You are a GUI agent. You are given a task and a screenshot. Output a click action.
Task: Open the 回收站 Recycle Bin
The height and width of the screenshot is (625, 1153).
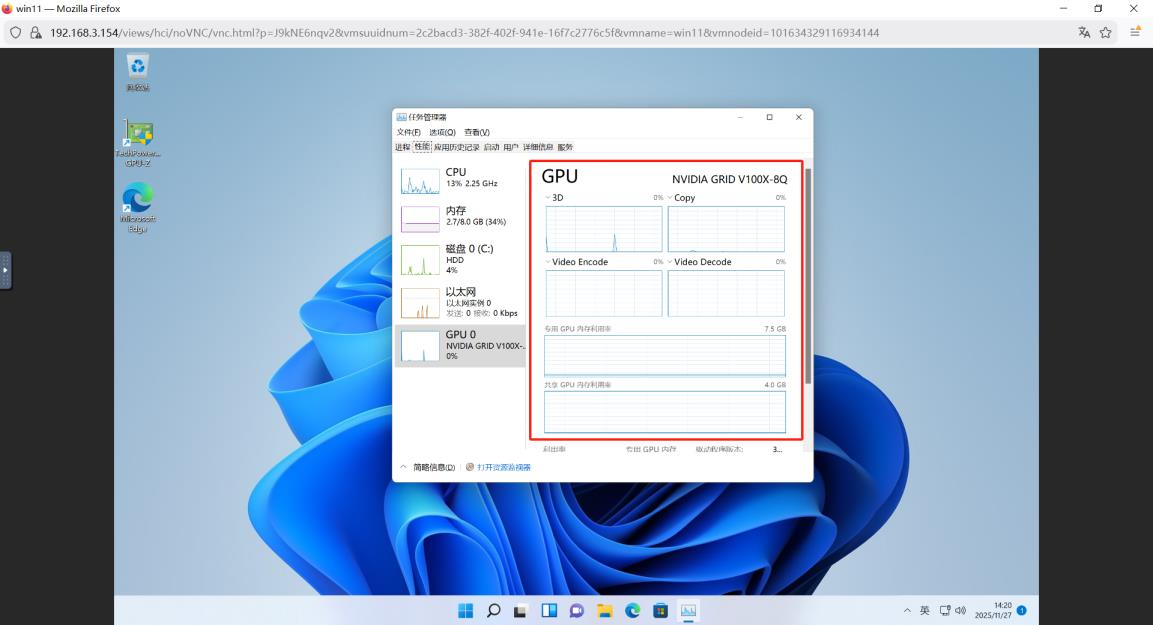[x=137, y=68]
